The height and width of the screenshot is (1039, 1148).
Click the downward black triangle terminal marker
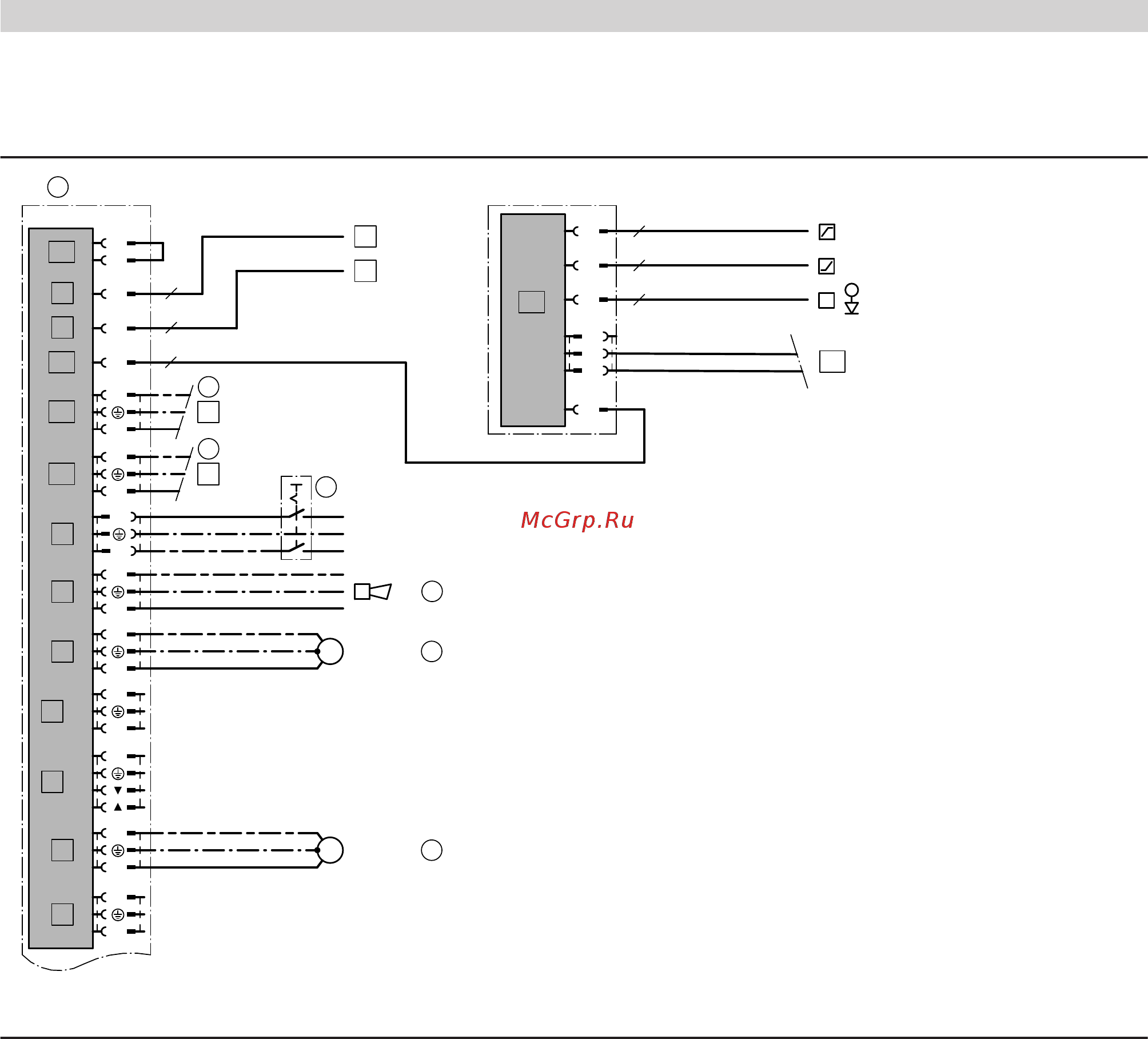(118, 790)
